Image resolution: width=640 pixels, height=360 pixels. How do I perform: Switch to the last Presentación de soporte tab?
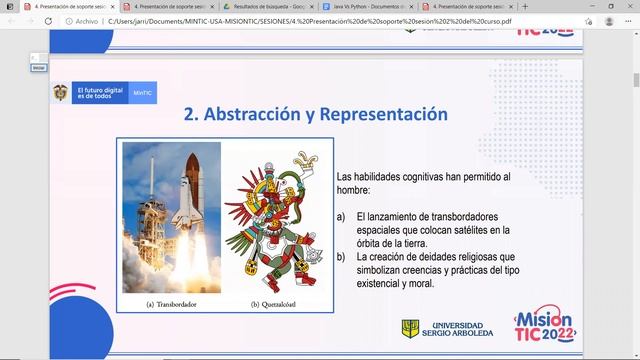click(468, 7)
